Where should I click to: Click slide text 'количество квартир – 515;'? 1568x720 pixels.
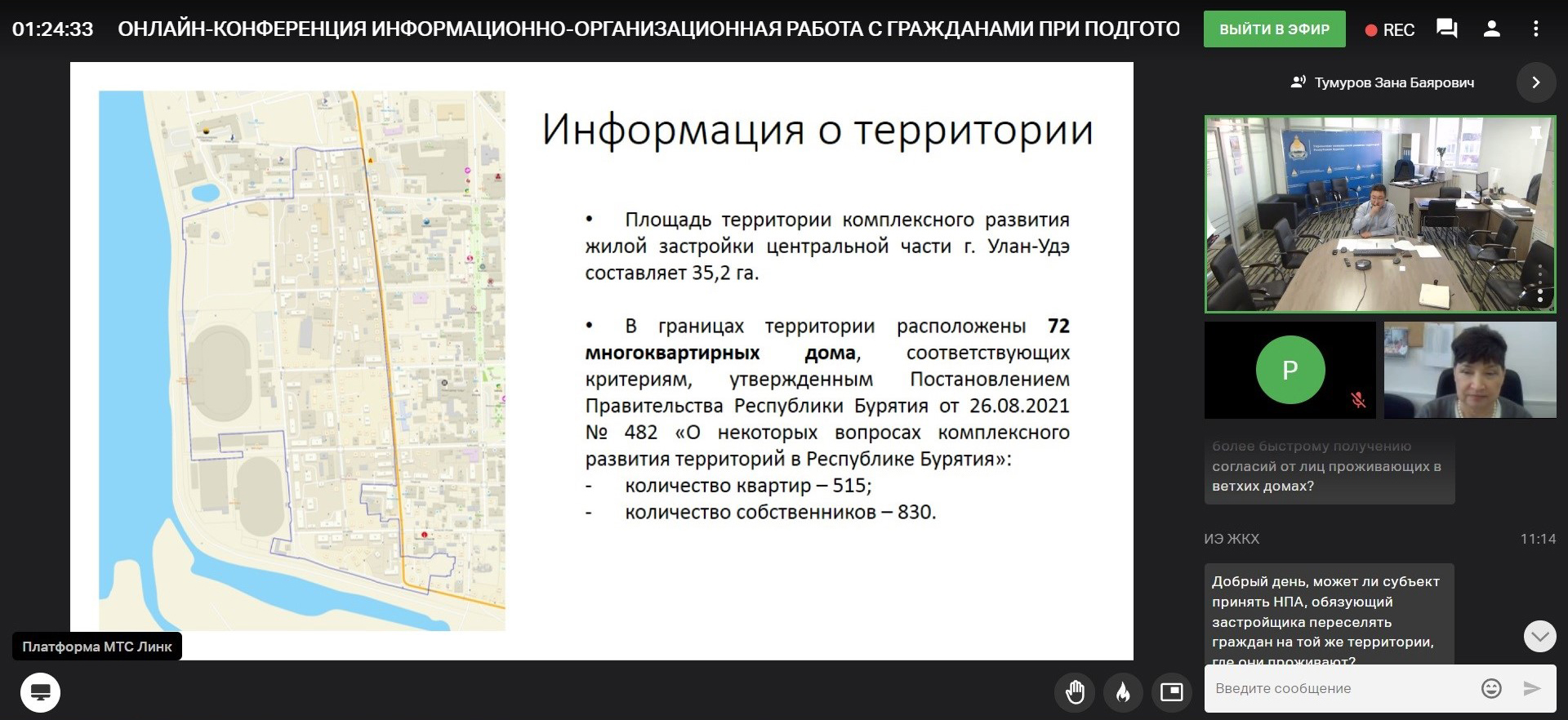[x=748, y=486]
